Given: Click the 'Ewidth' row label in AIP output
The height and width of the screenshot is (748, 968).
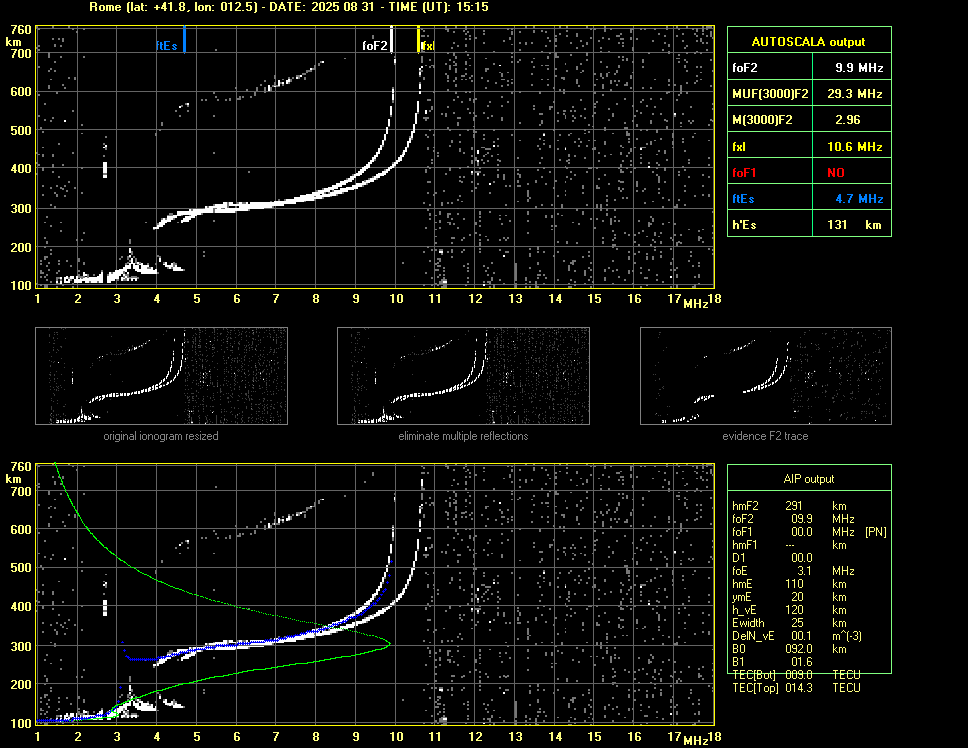Looking at the screenshot, I should [x=748, y=623].
